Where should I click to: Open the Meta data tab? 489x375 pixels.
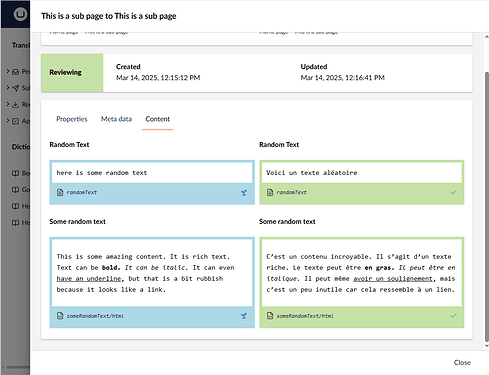click(116, 119)
